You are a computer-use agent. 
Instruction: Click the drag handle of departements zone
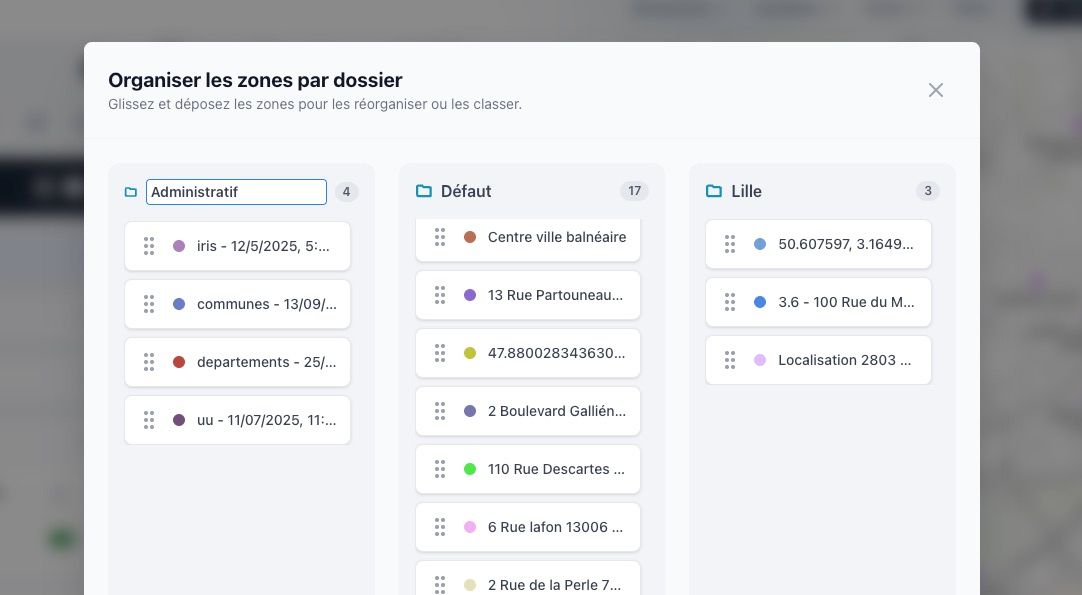(x=149, y=362)
